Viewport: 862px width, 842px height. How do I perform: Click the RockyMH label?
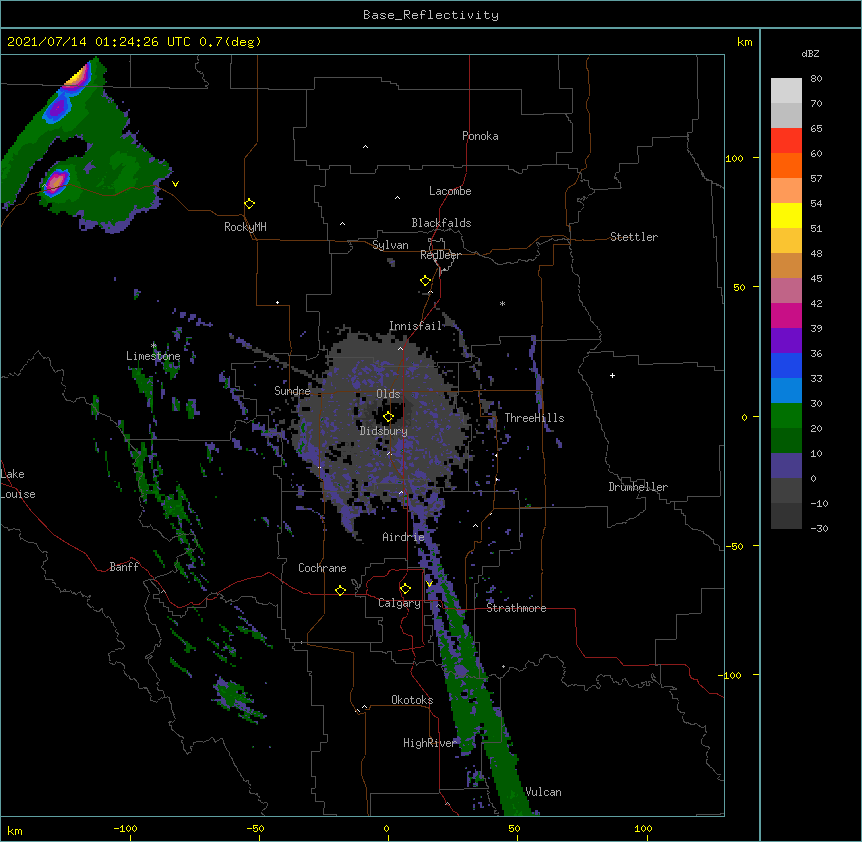coord(245,227)
